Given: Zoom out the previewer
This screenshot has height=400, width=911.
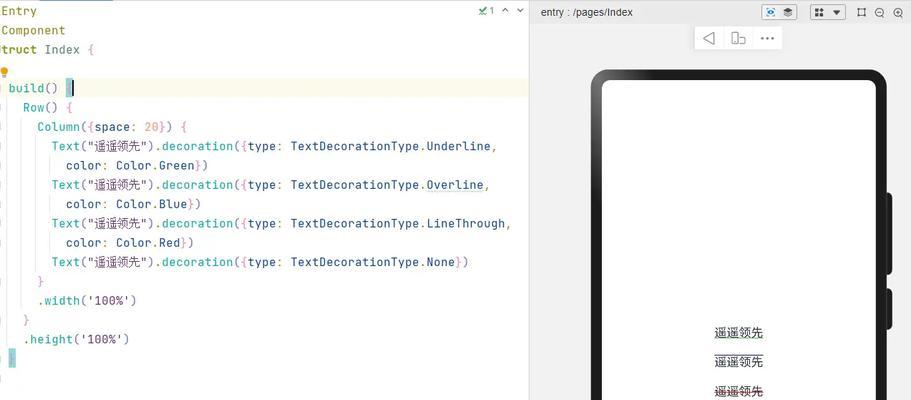Looking at the screenshot, I should tap(880, 13).
